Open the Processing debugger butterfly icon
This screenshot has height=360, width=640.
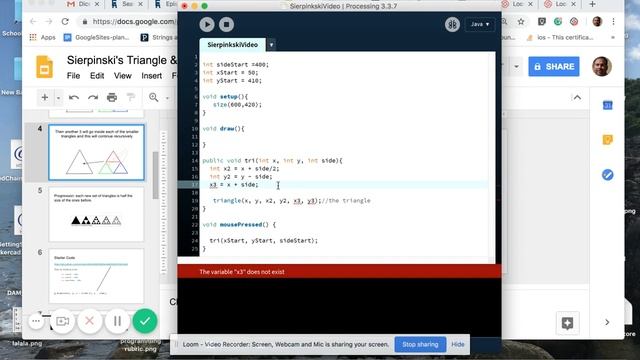pyautogui.click(x=452, y=24)
